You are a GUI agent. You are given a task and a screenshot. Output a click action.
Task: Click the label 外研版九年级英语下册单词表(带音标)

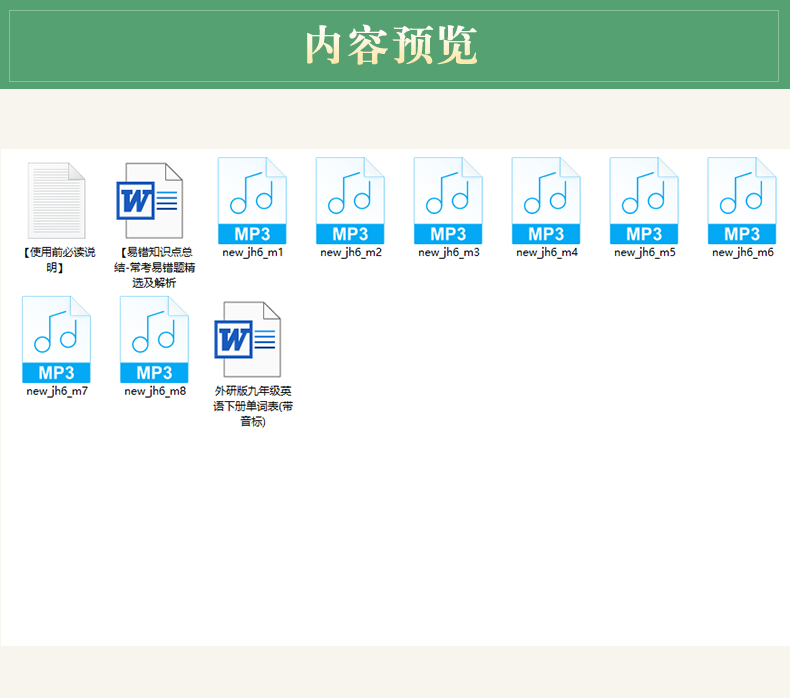point(252,406)
